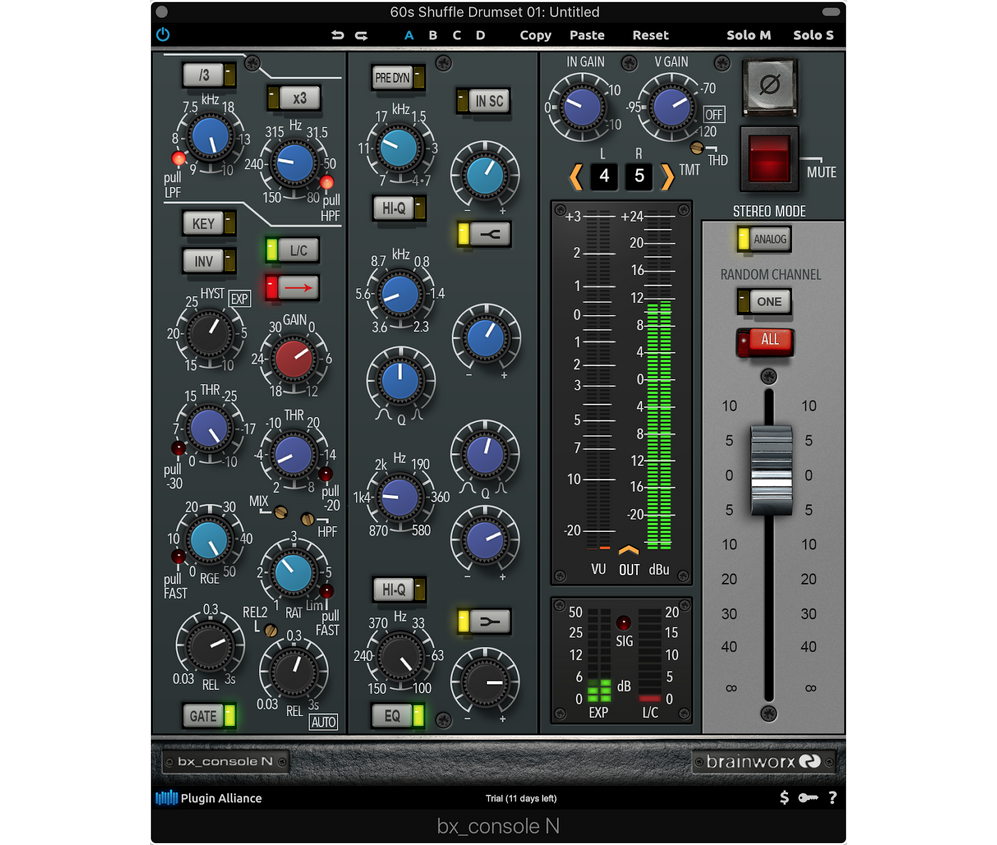This screenshot has height=845, width=997.
Task: Click the AUTO release label
Action: (x=324, y=722)
